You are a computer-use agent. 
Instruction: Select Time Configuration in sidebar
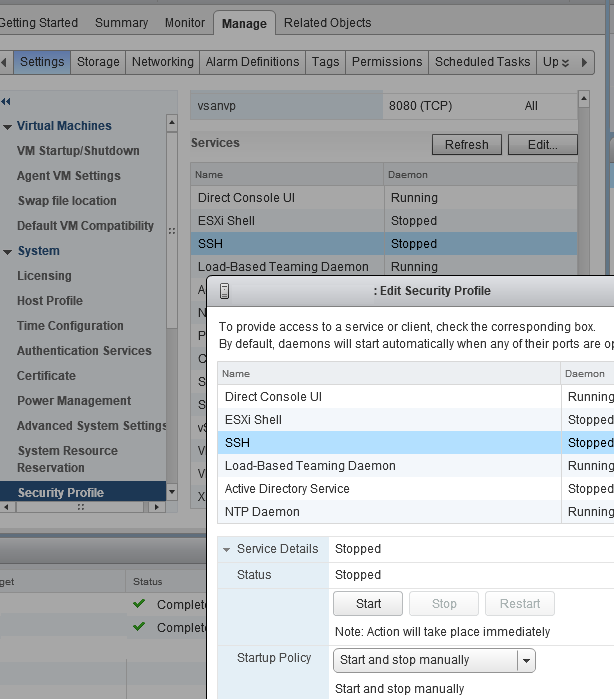point(70,325)
